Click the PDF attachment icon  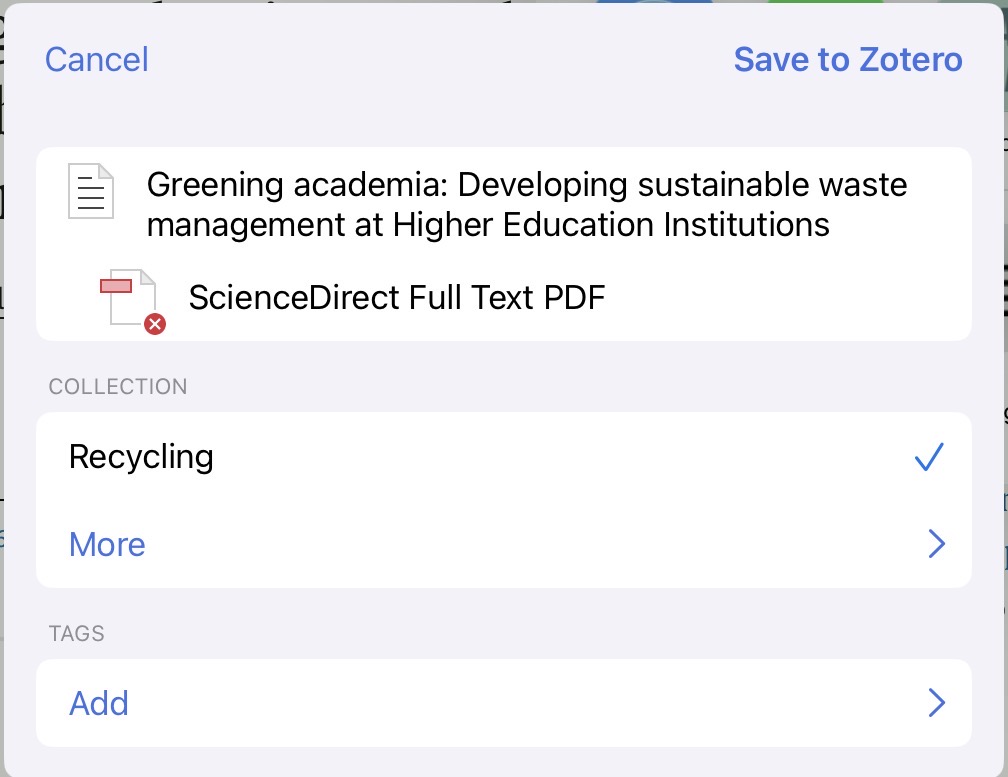pos(129,297)
